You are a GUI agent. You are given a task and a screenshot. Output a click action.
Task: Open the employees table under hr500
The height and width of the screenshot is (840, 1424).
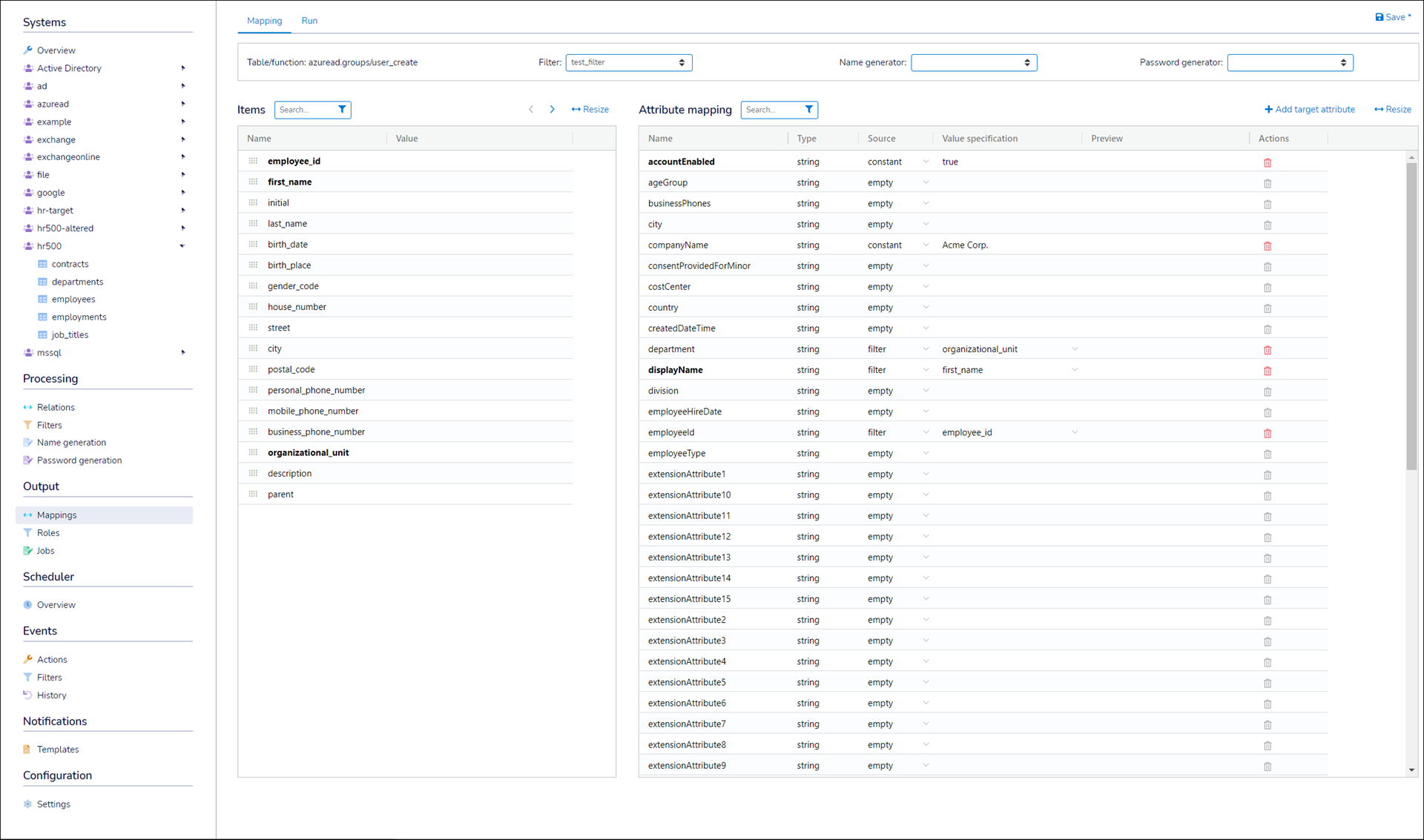[x=73, y=300]
